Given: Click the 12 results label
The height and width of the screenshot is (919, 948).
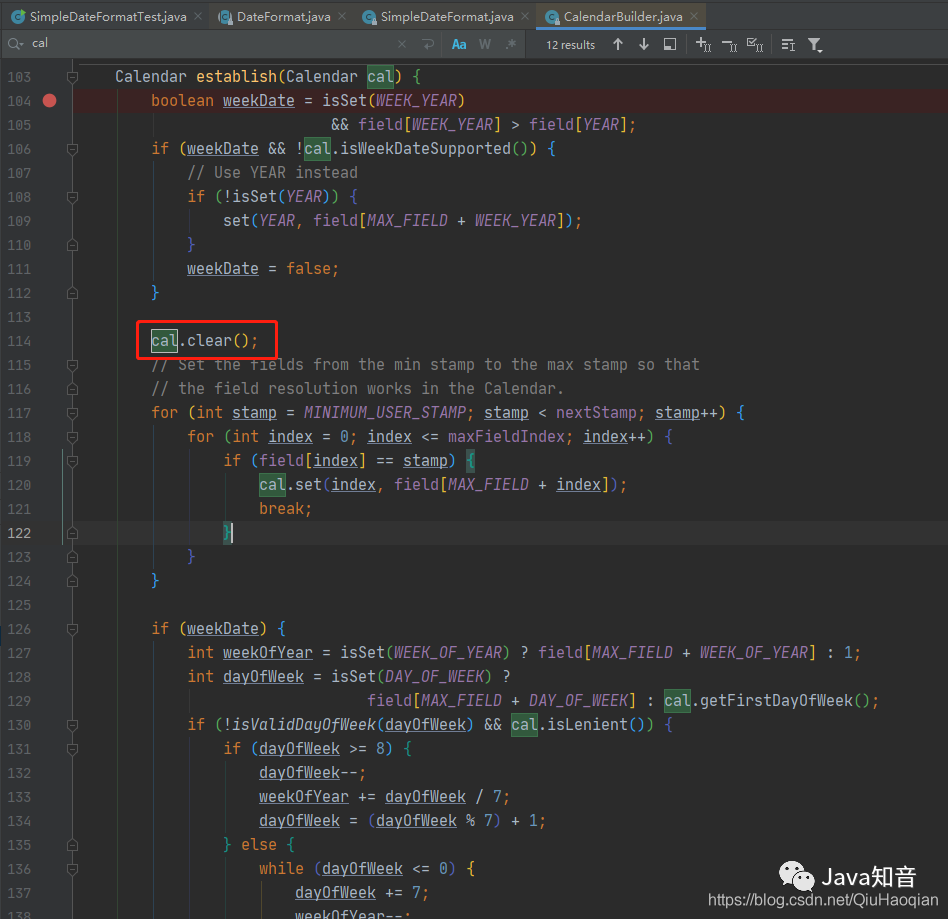Looking at the screenshot, I should tap(570, 45).
